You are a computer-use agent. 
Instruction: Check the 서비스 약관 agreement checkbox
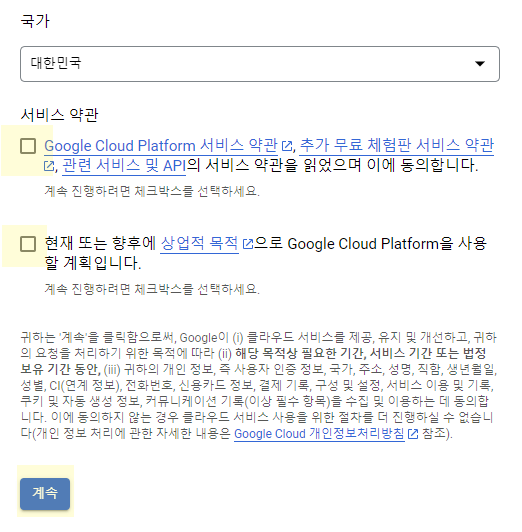(28, 146)
